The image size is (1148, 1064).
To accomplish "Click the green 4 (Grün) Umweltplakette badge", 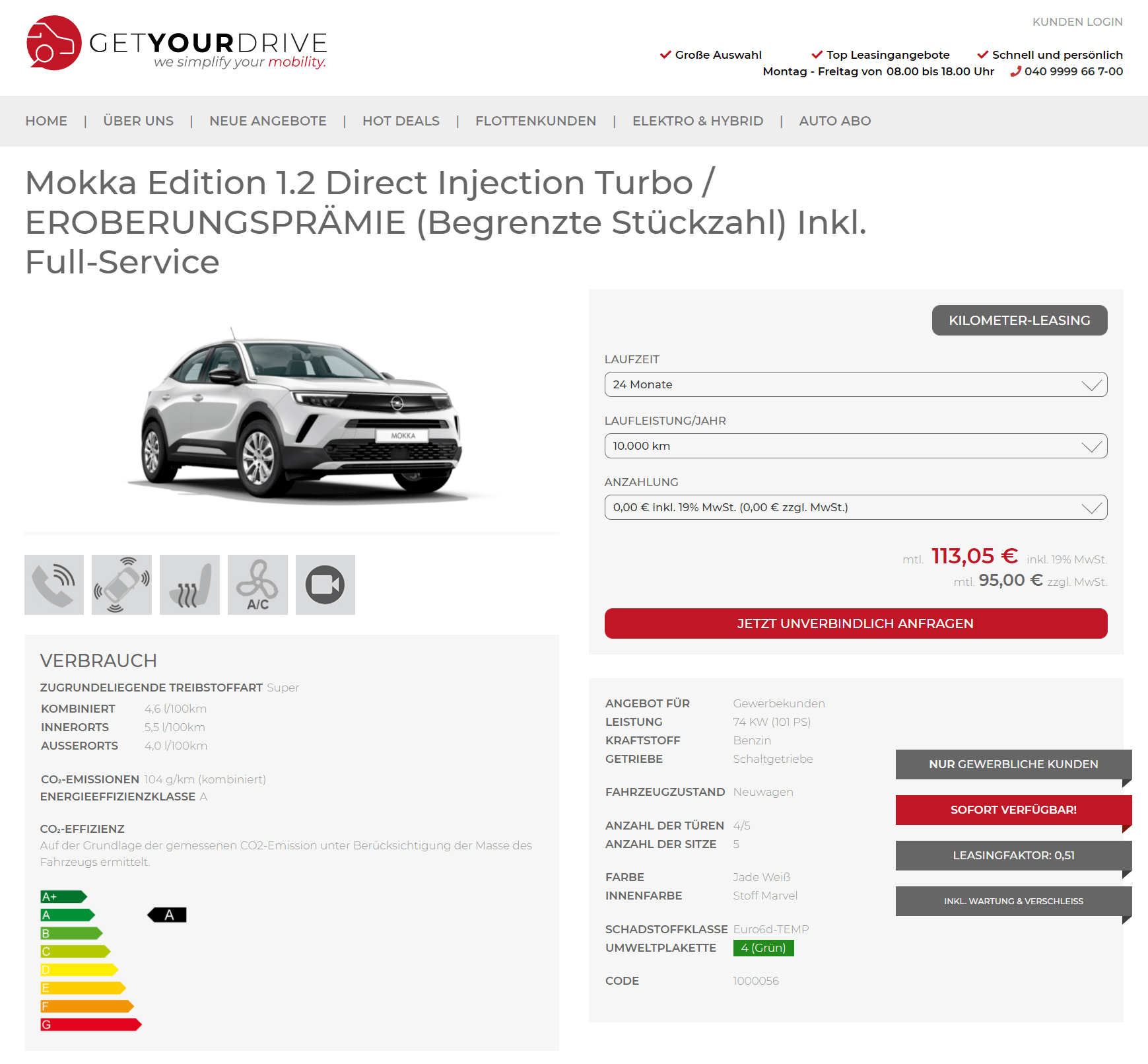I will [x=763, y=948].
